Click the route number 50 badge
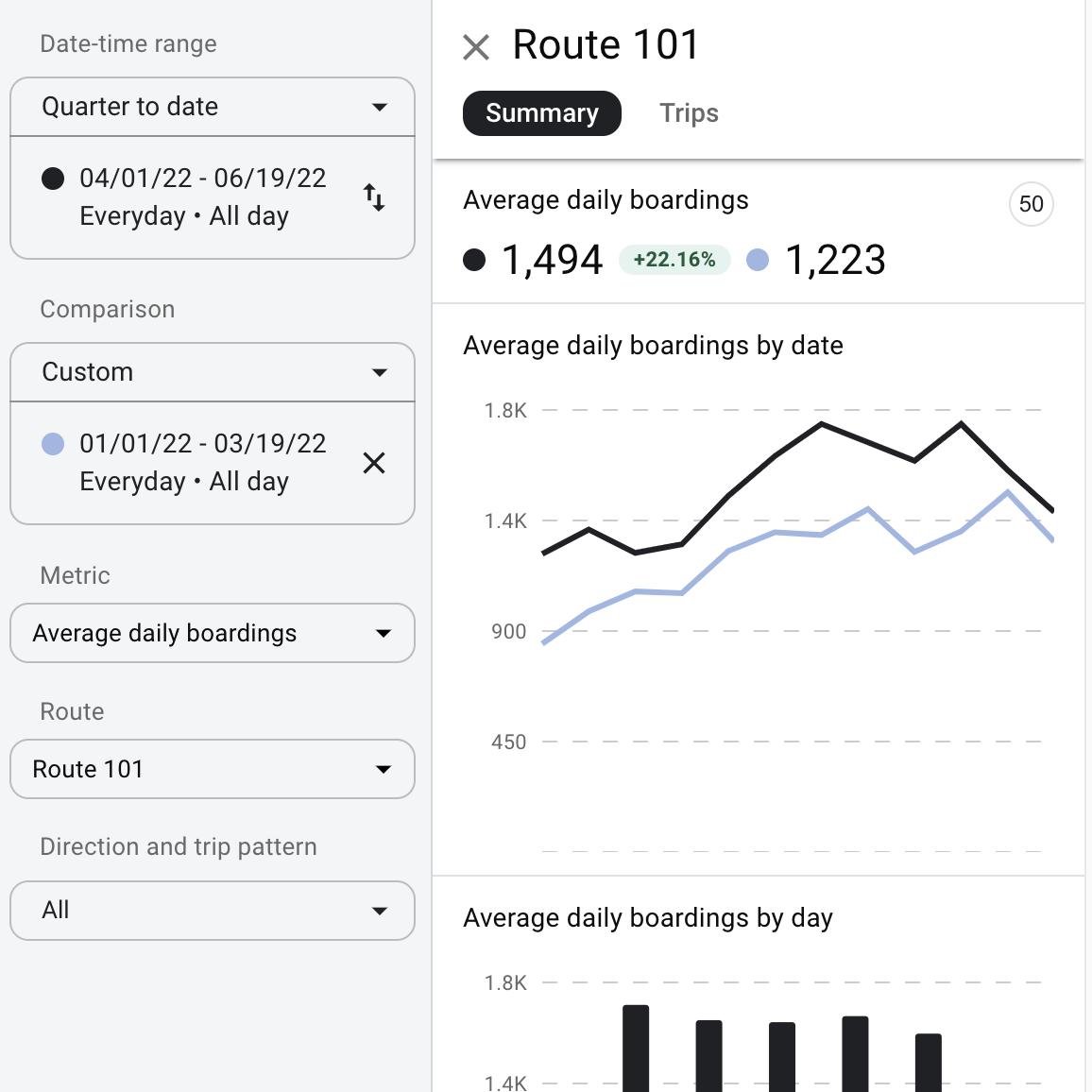 pos(1031,204)
